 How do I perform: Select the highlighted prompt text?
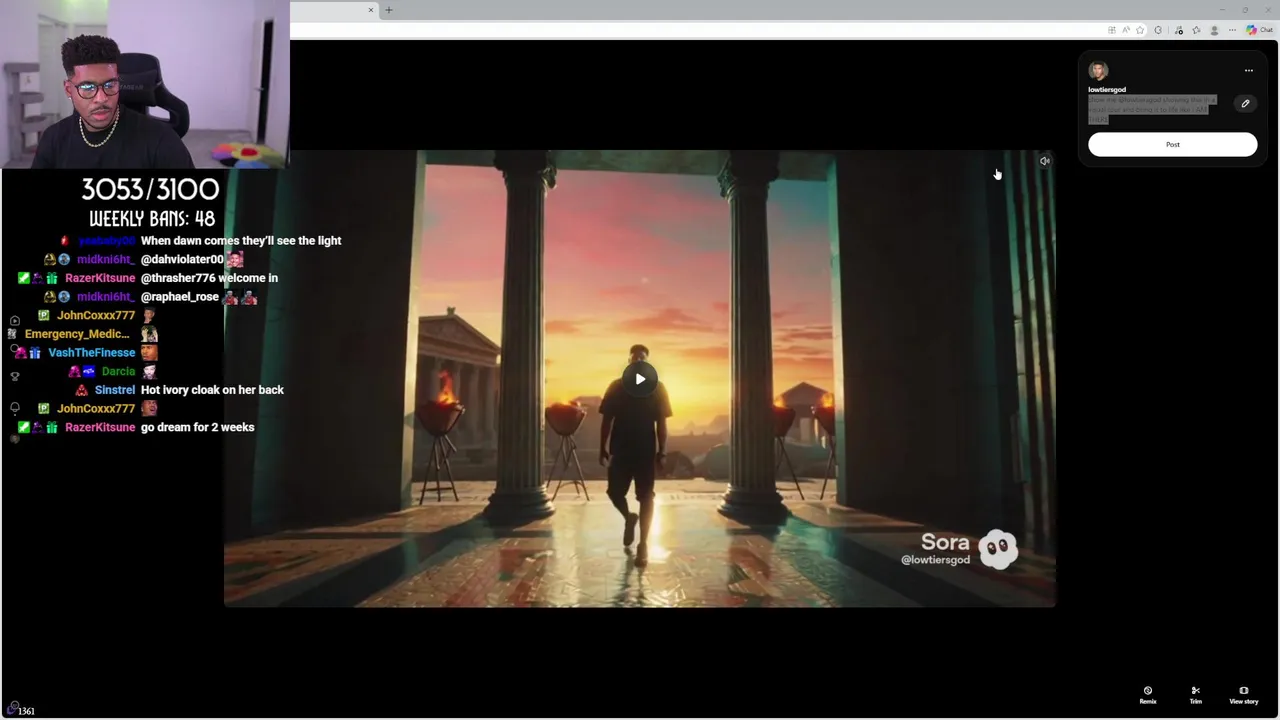(1150, 109)
